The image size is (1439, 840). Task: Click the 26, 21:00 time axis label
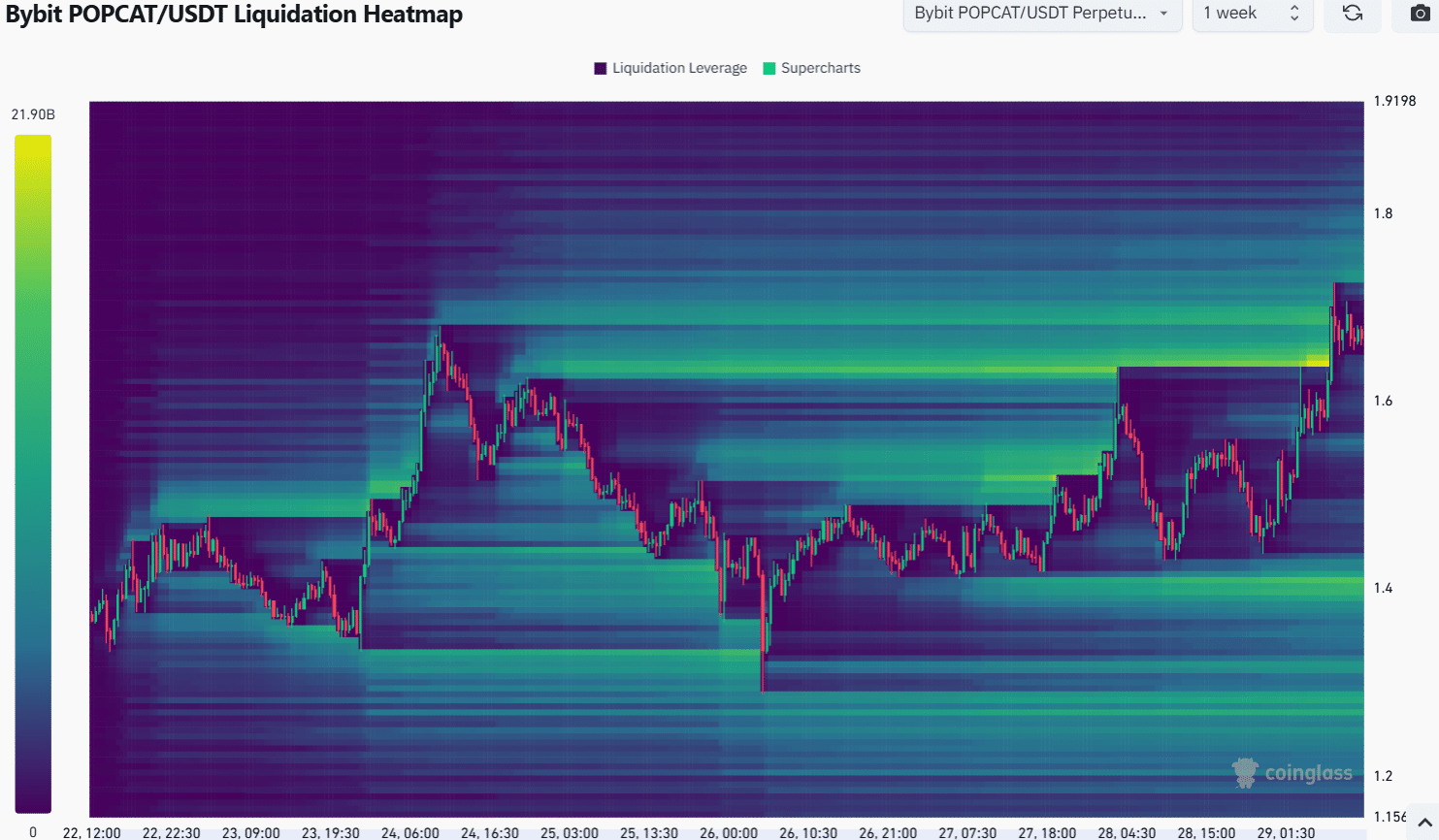coord(888,832)
